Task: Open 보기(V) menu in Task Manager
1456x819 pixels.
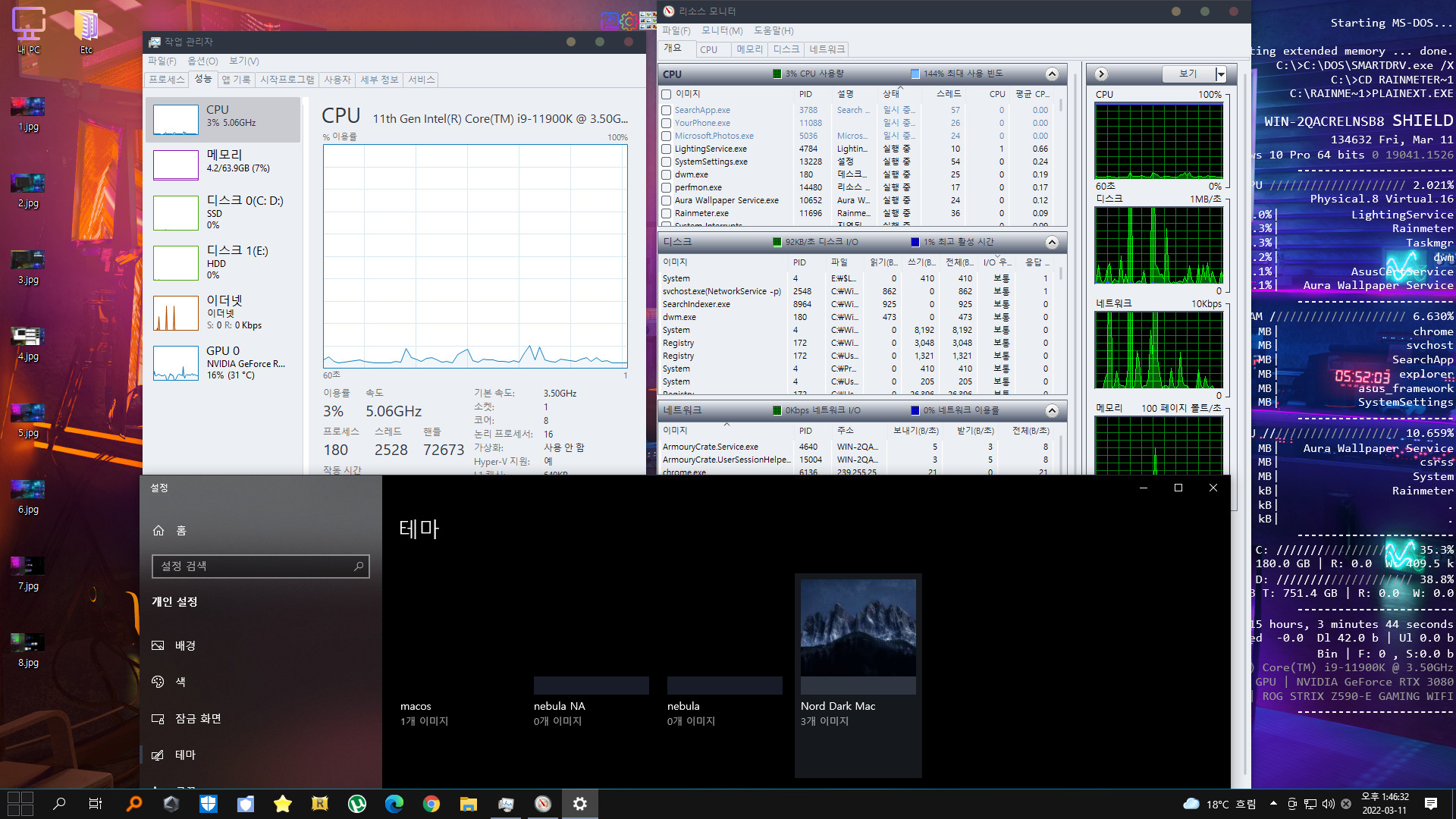Action: [244, 61]
